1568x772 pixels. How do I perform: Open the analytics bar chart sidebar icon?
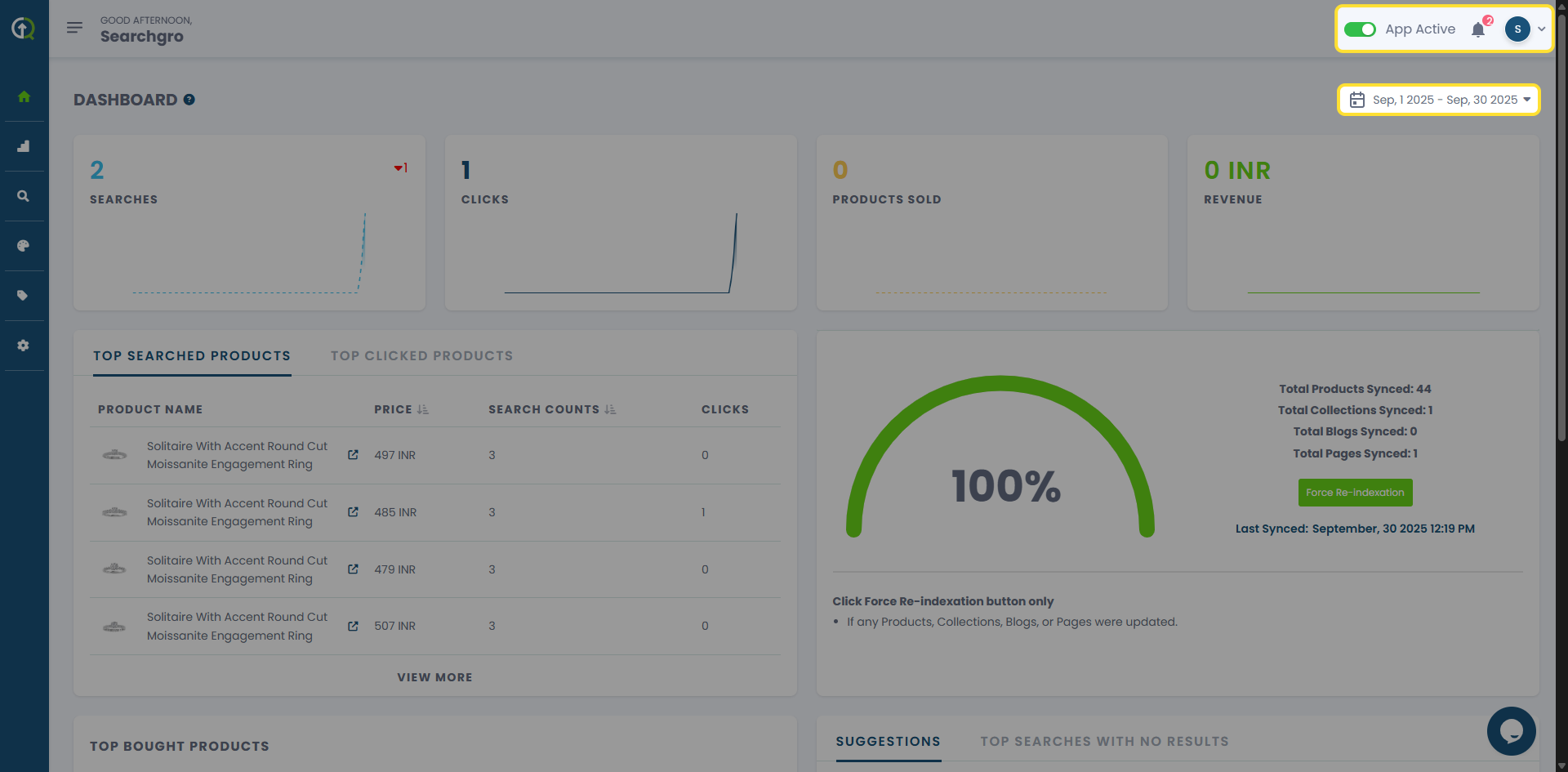(x=24, y=146)
